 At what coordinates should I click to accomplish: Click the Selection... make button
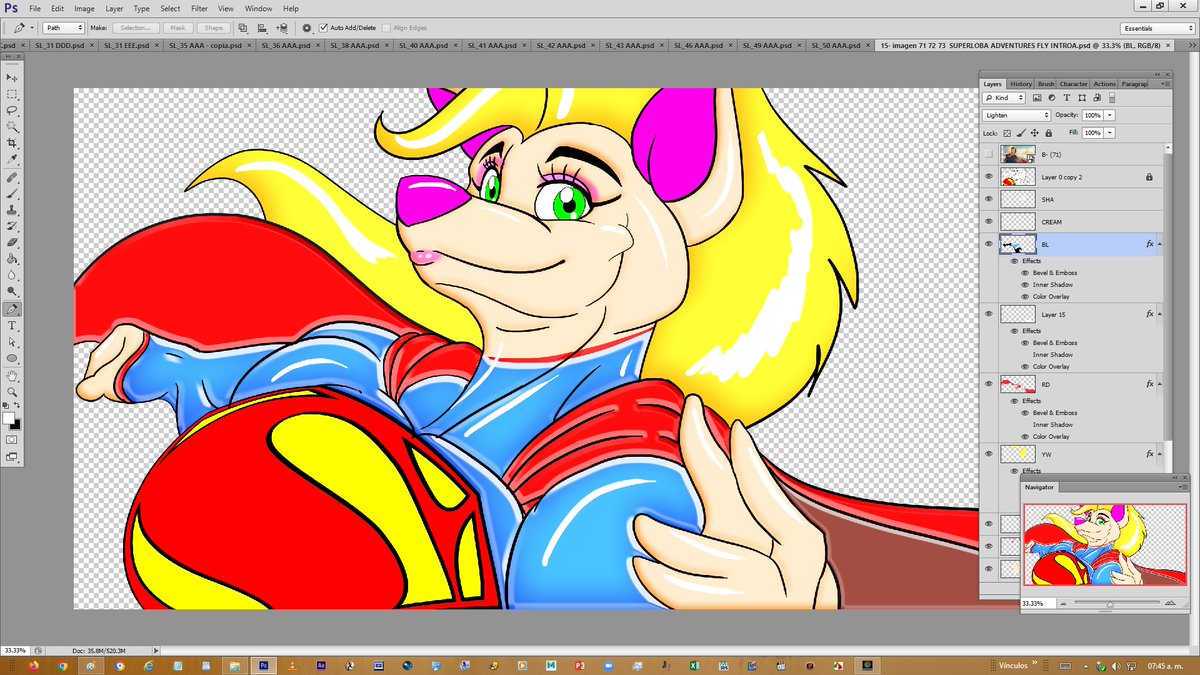(136, 28)
